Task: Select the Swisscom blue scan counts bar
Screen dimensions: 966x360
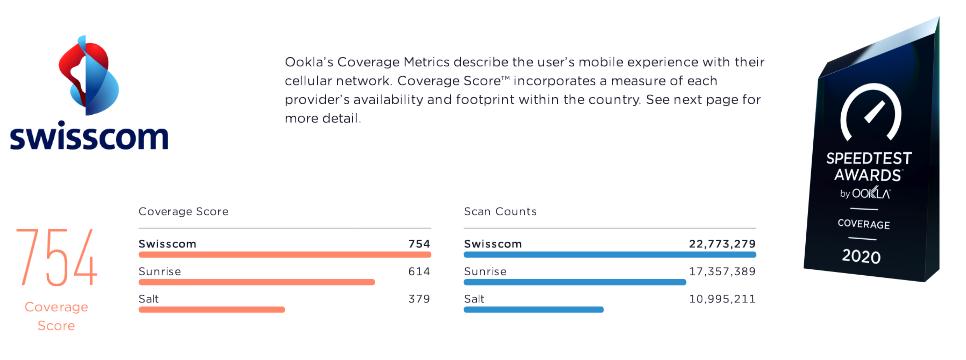Action: point(609,254)
